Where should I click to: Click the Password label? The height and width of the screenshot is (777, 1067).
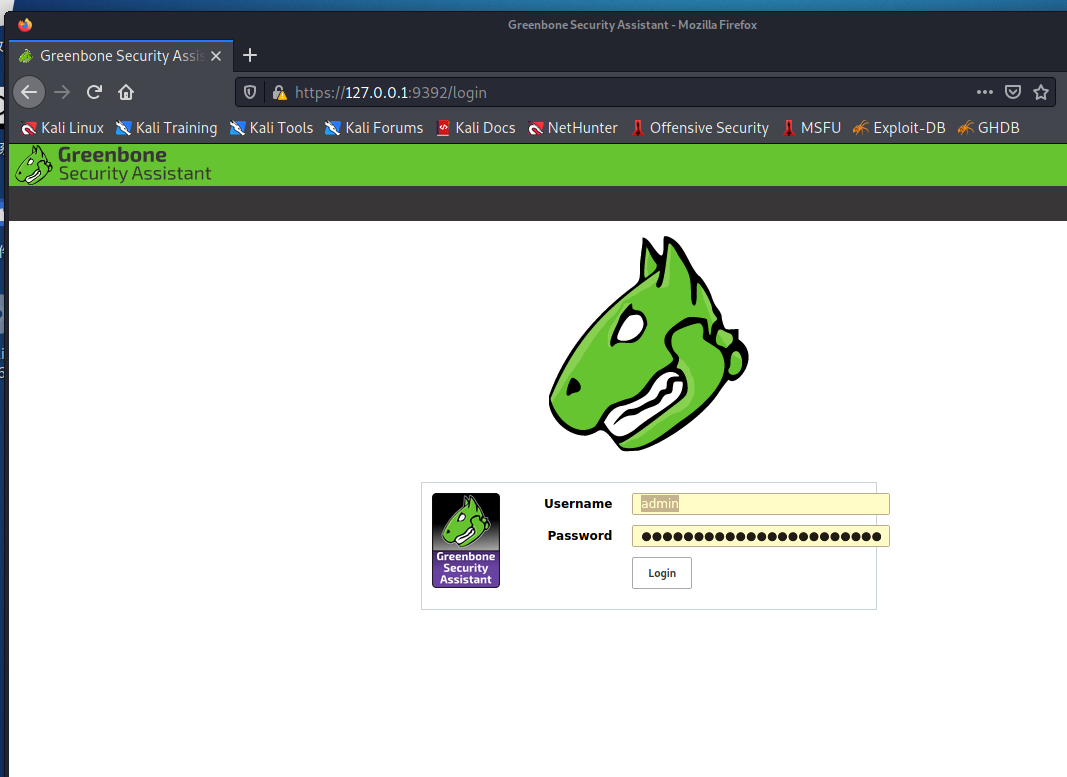[x=580, y=535]
